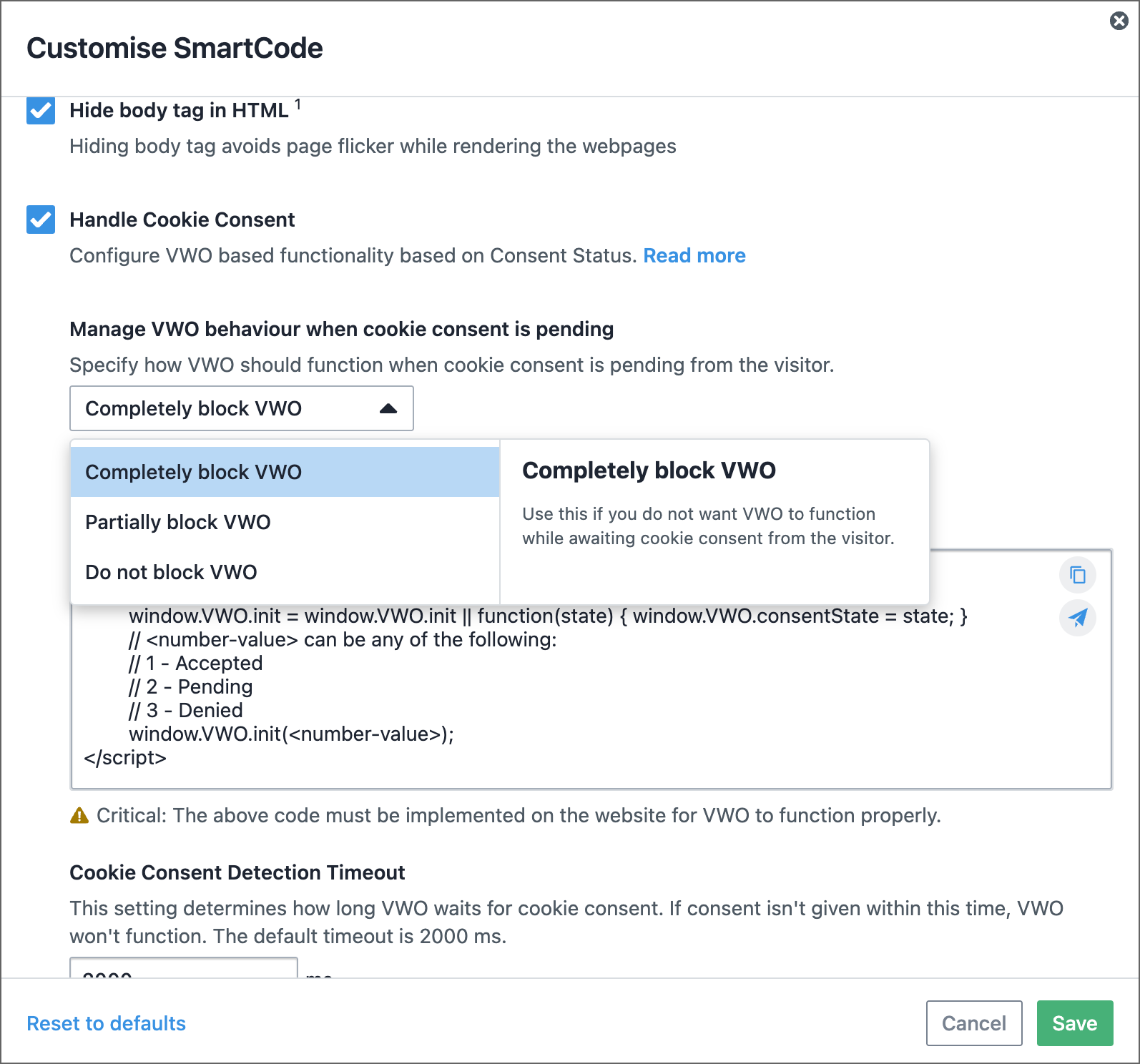Choose Do not block VWO option
The width and height of the screenshot is (1140, 1064).
point(285,572)
